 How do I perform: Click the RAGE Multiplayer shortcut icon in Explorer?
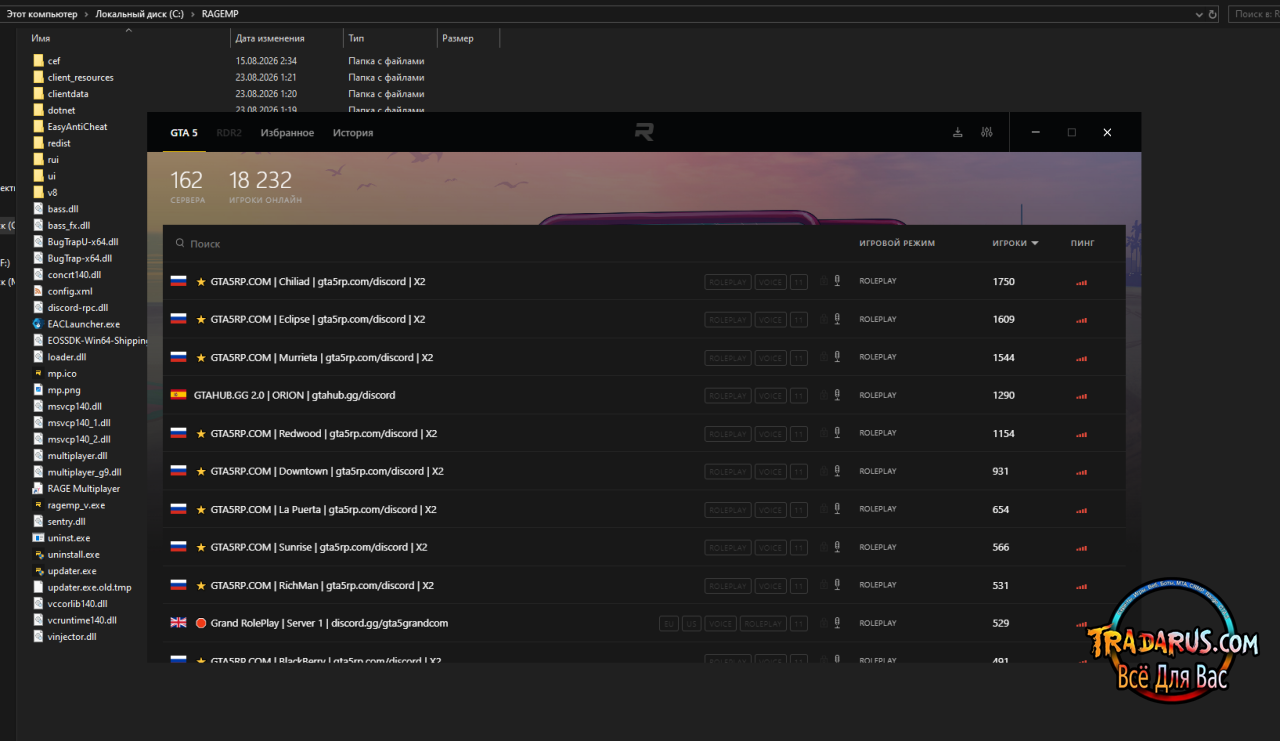[x=38, y=488]
